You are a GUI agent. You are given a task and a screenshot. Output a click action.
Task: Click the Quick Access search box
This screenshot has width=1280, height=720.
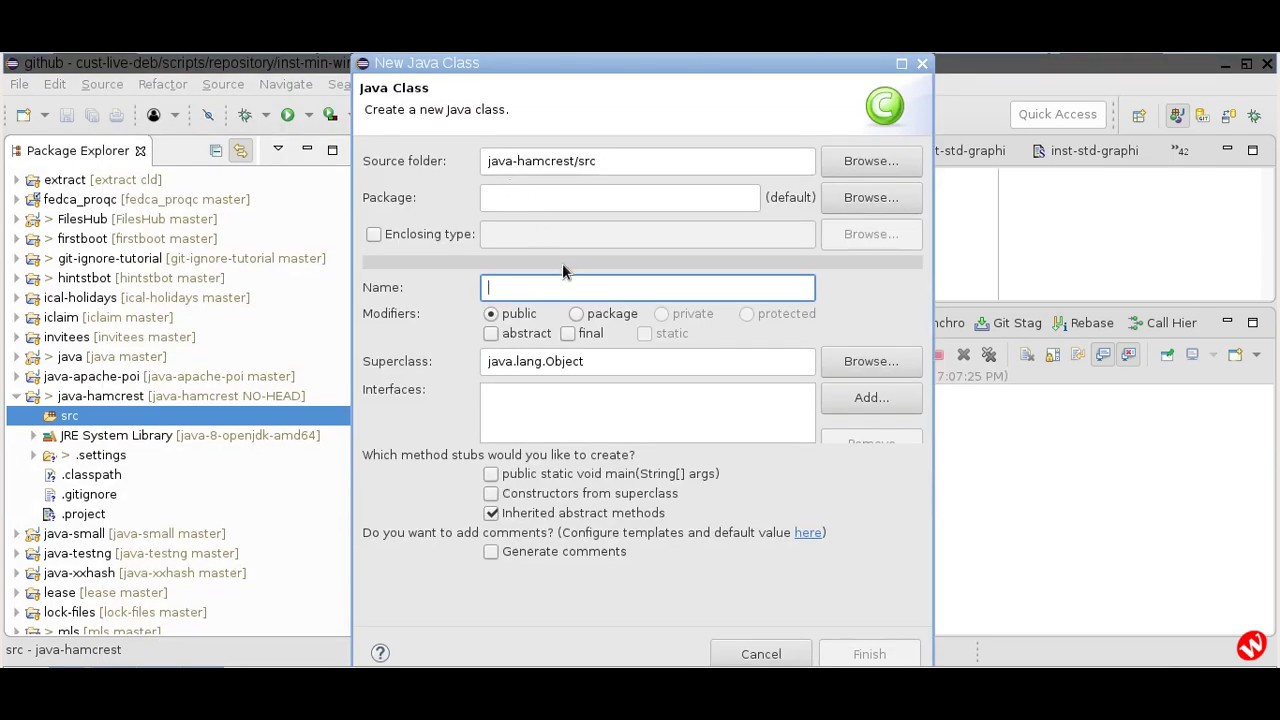[x=1057, y=115]
